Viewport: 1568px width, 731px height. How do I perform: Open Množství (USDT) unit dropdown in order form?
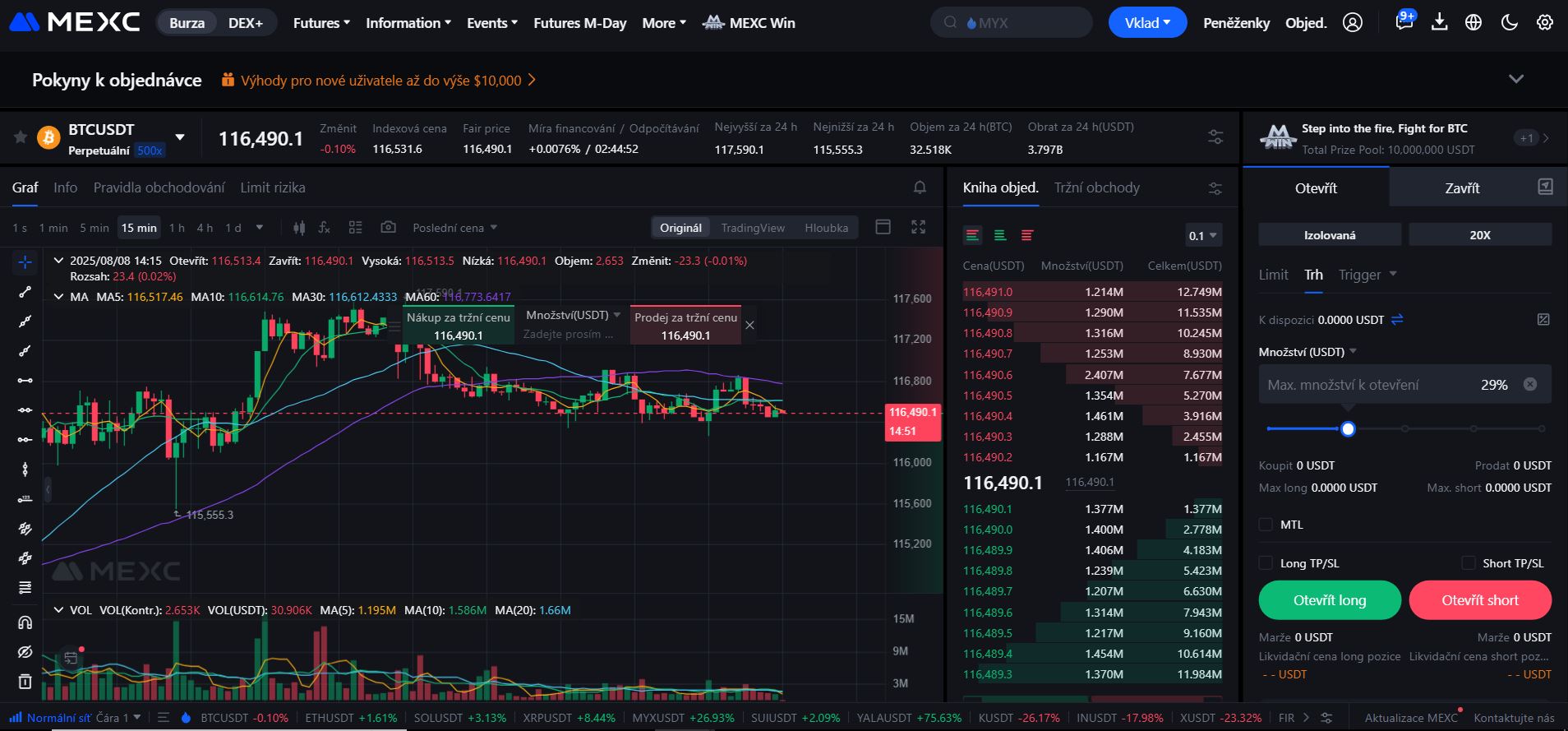coord(1307,352)
